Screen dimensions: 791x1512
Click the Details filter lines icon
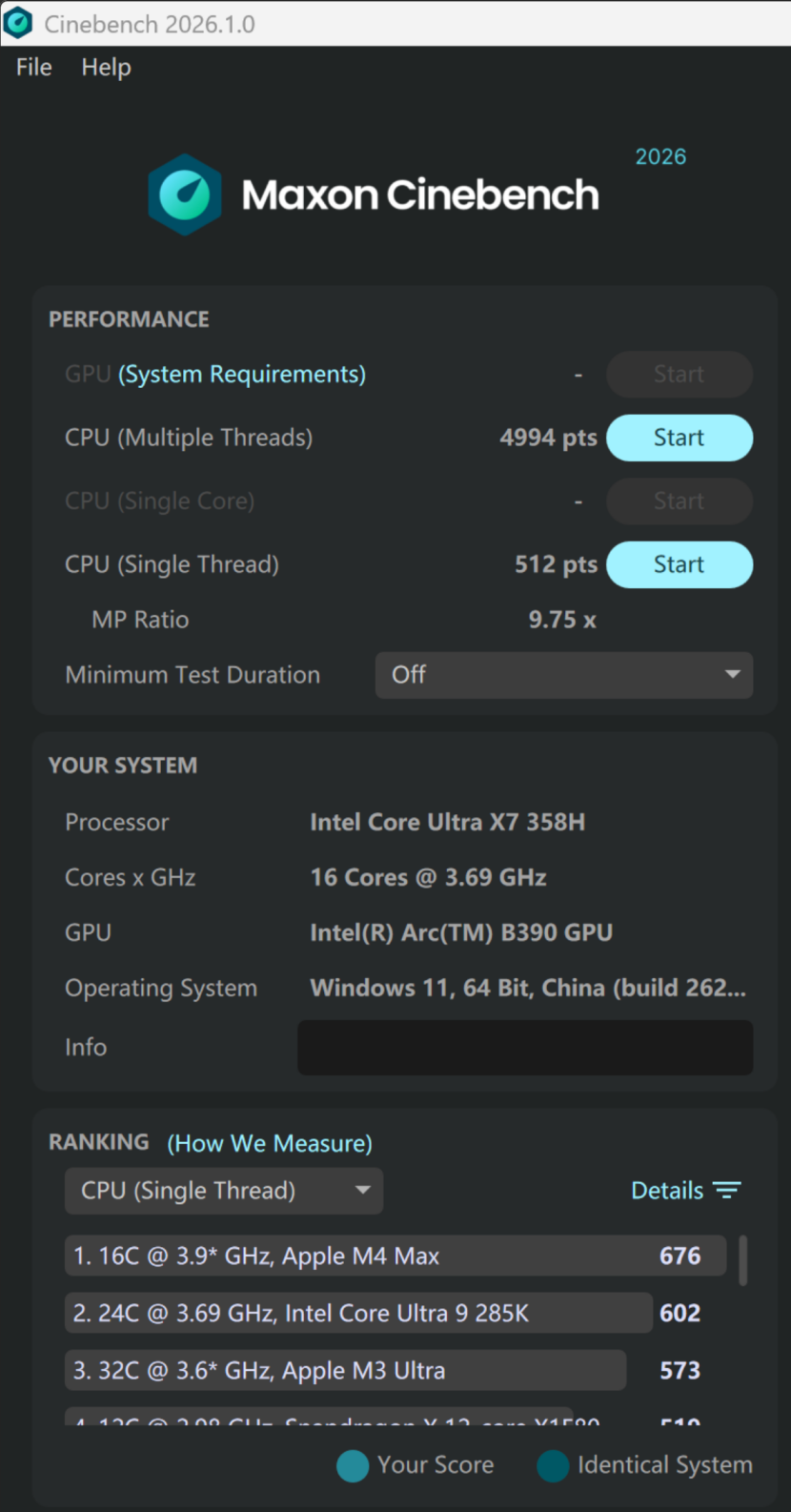(x=727, y=1191)
